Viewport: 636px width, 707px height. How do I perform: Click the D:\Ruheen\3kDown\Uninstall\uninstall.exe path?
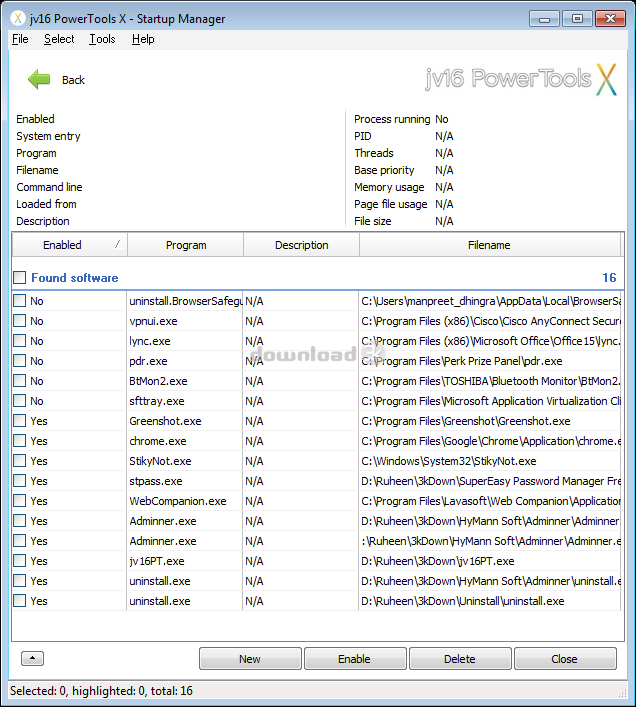[463, 601]
